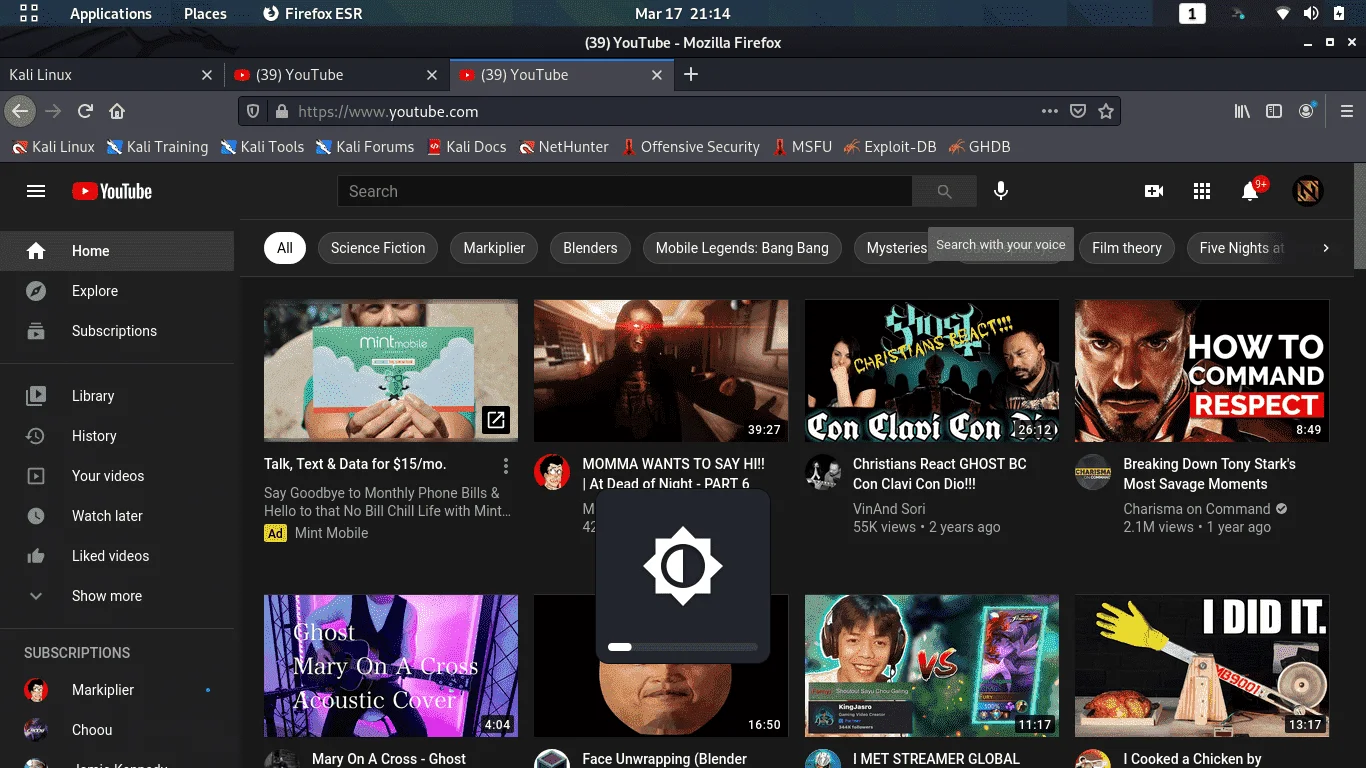Image resolution: width=1366 pixels, height=768 pixels.
Task: Open the YouTube apps grid icon
Action: coord(1202,191)
